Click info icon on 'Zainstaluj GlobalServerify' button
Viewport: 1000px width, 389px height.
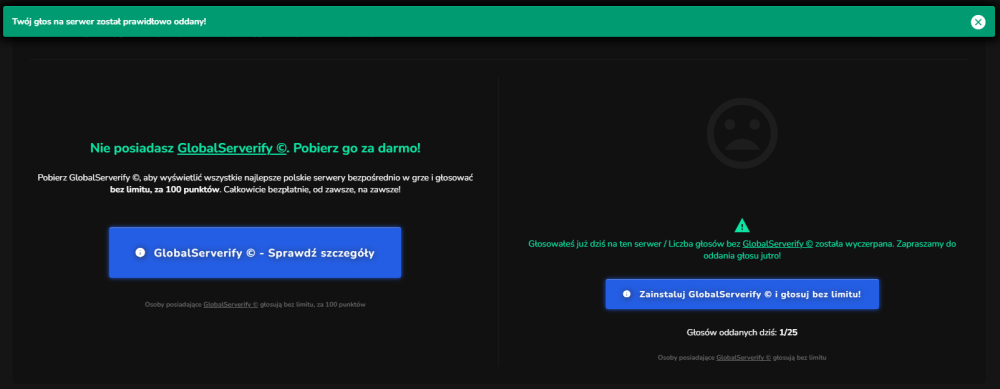626,294
